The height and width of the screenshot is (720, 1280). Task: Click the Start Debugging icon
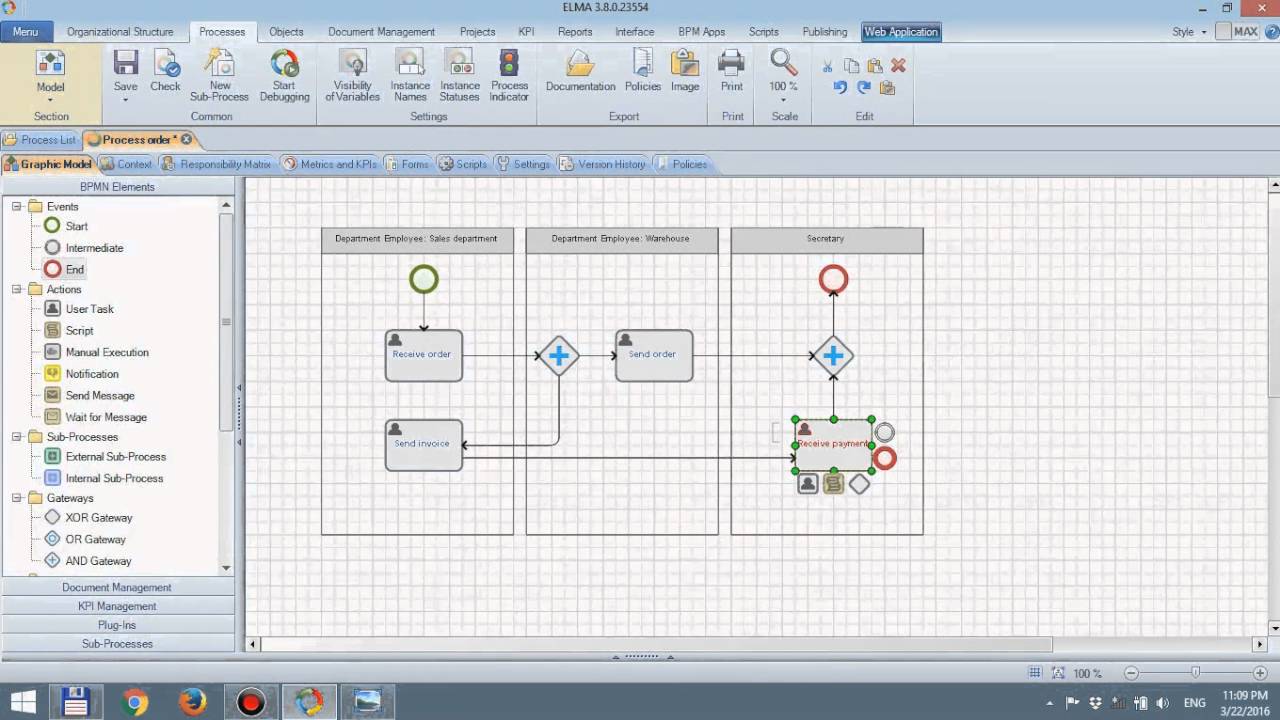click(x=284, y=64)
